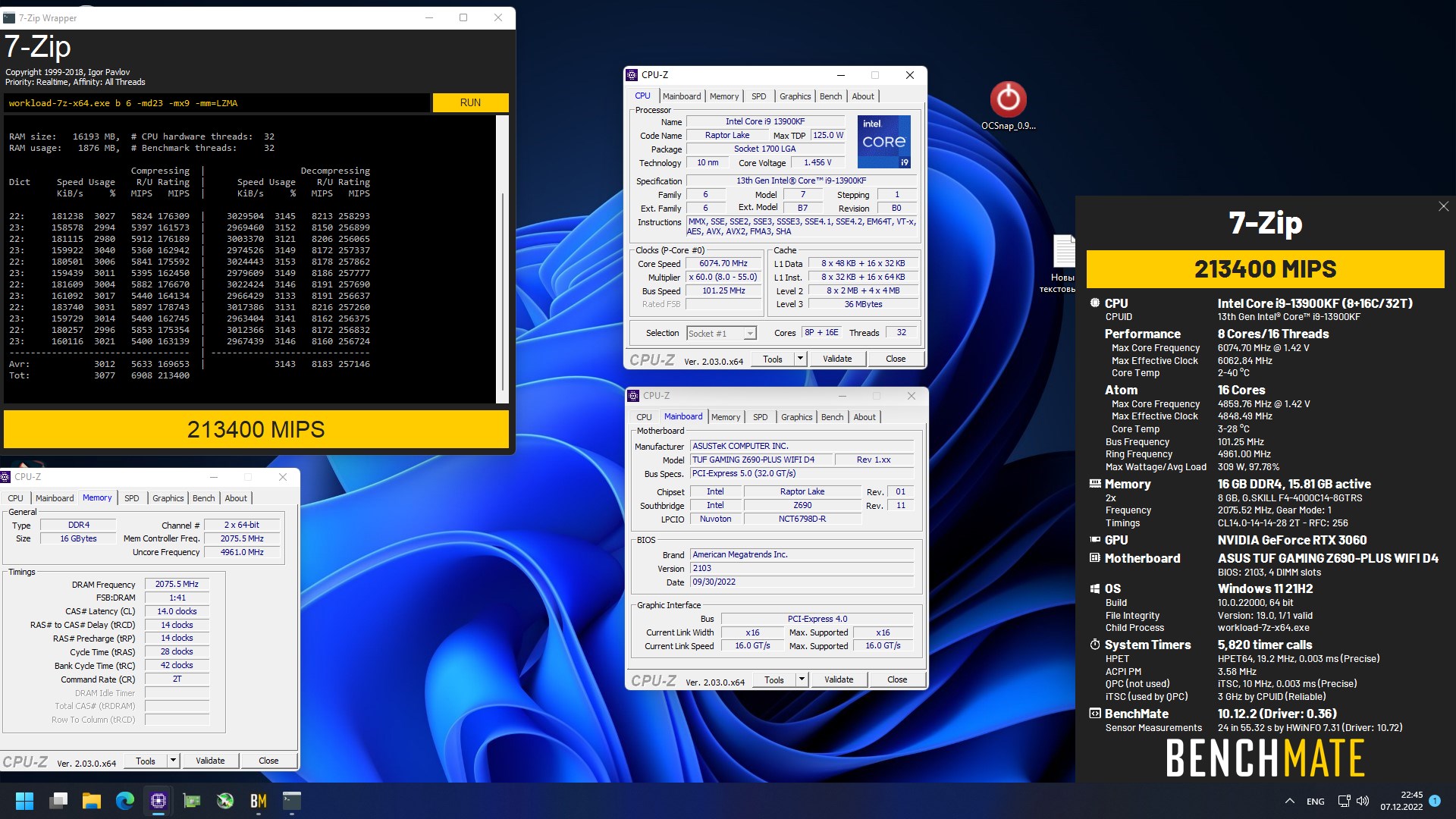The image size is (1456, 819).
Task: Show hidden system tray icons
Action: 1289,801
